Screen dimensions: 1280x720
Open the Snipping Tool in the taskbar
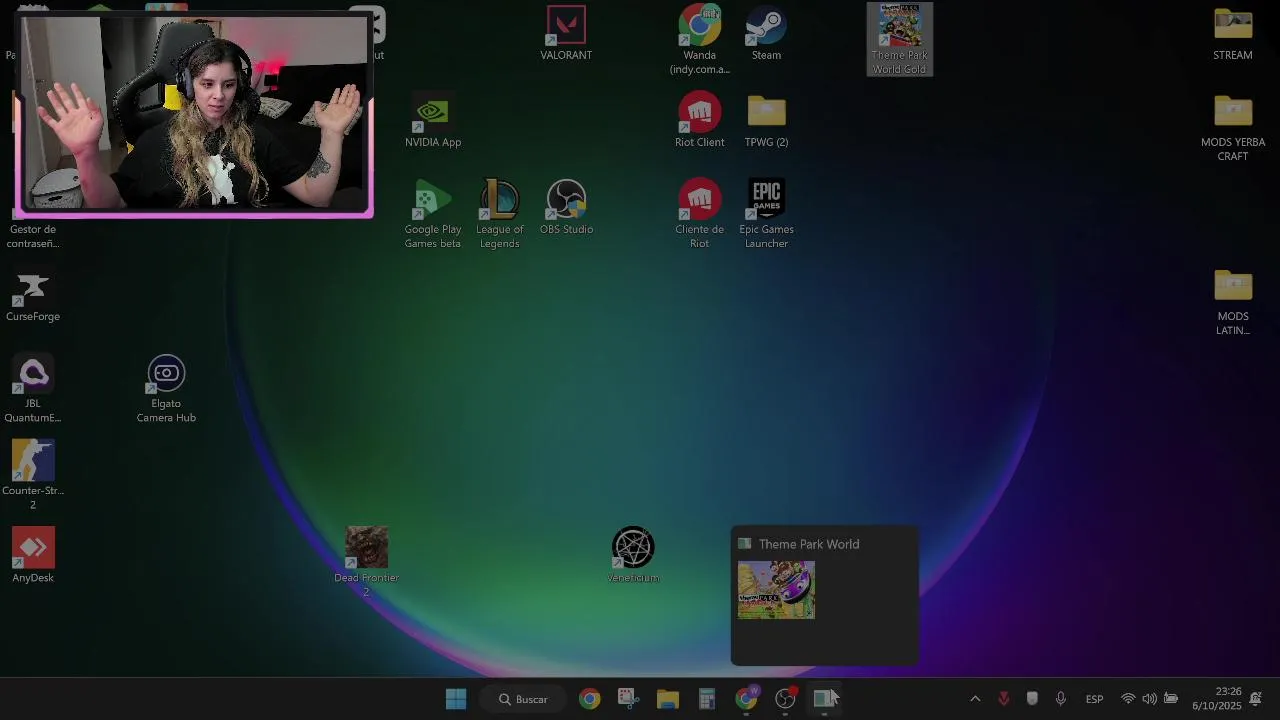(x=628, y=699)
